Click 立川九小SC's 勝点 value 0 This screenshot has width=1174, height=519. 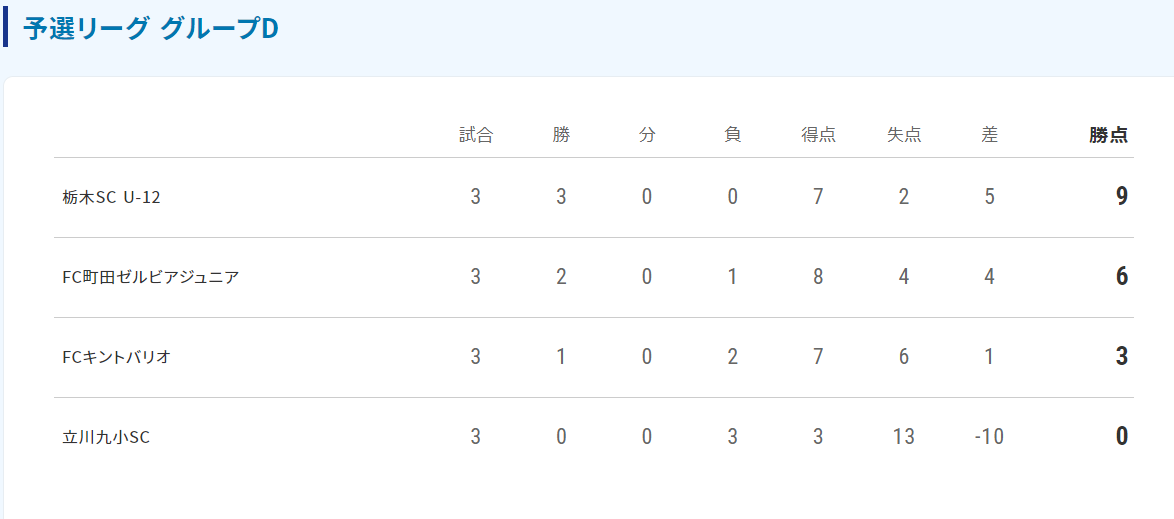(x=1122, y=437)
